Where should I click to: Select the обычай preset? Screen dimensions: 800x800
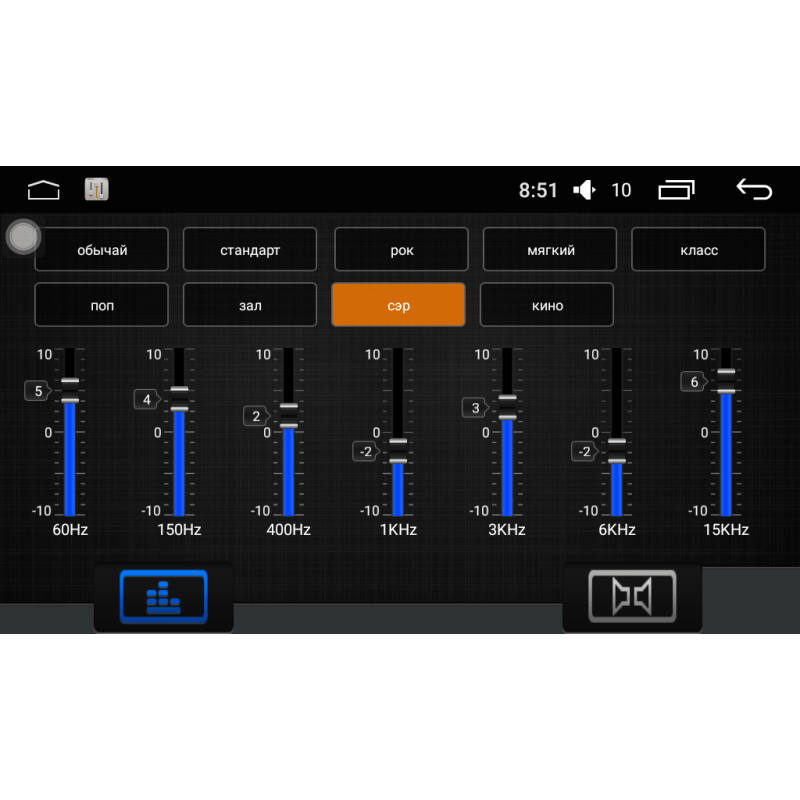point(102,249)
